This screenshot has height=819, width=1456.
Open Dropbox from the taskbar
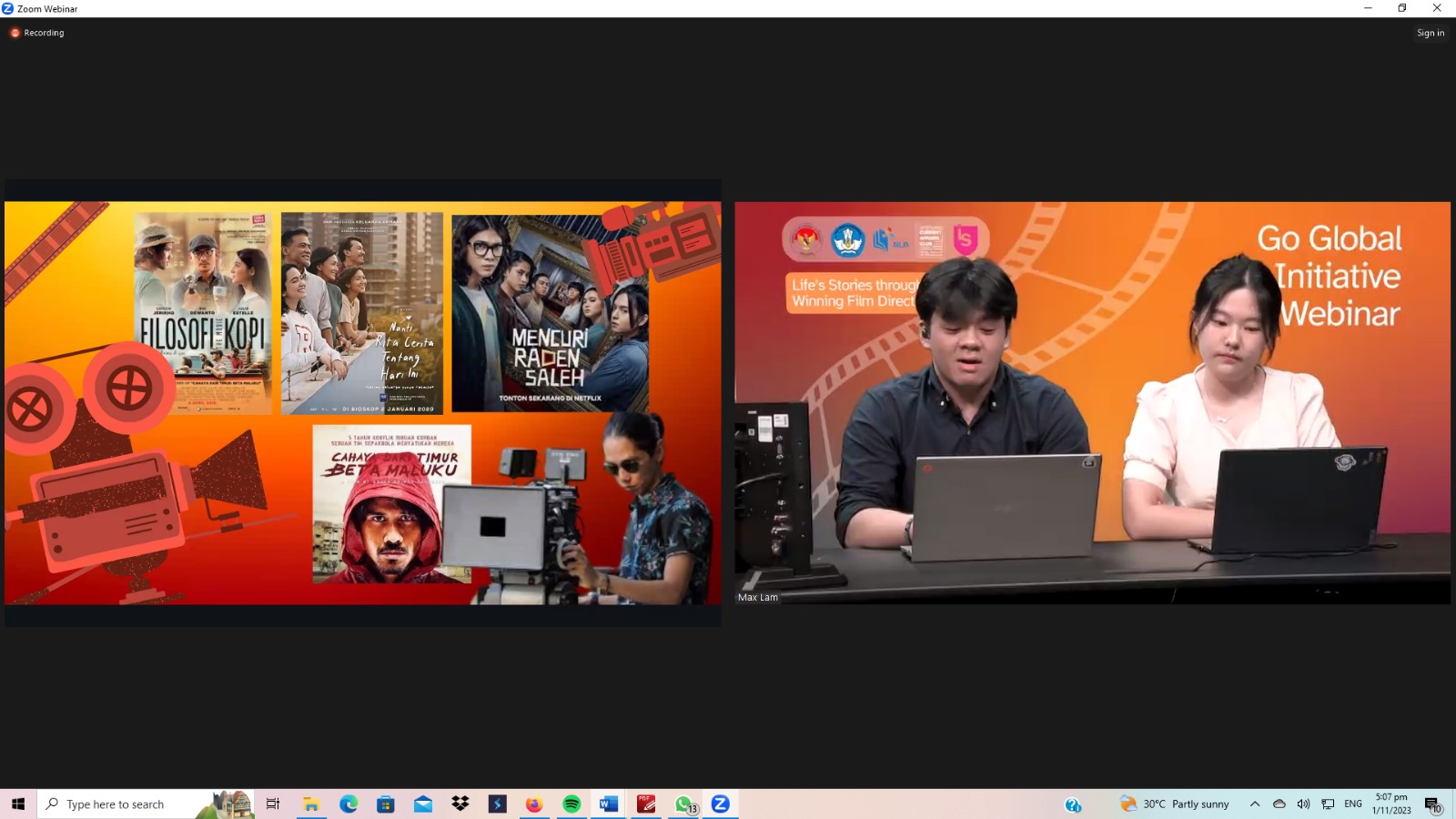click(x=460, y=804)
